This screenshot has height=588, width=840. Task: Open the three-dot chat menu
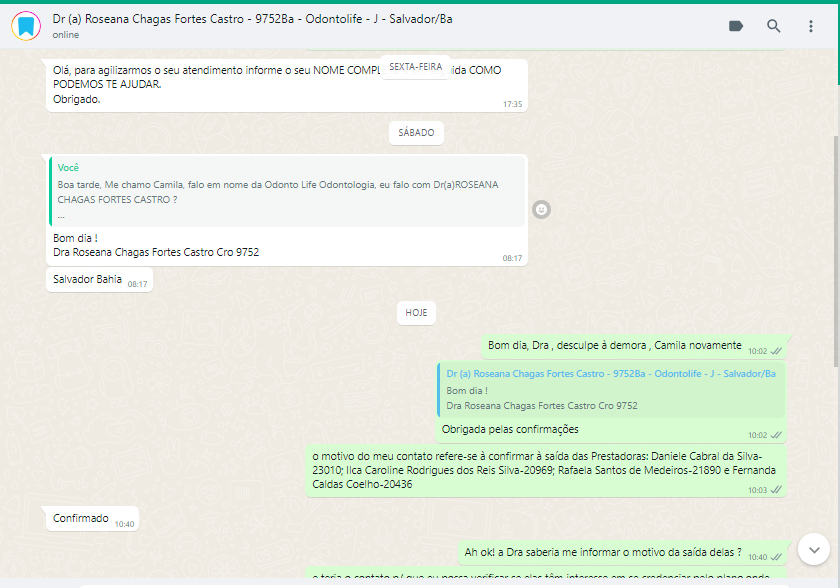(x=811, y=26)
